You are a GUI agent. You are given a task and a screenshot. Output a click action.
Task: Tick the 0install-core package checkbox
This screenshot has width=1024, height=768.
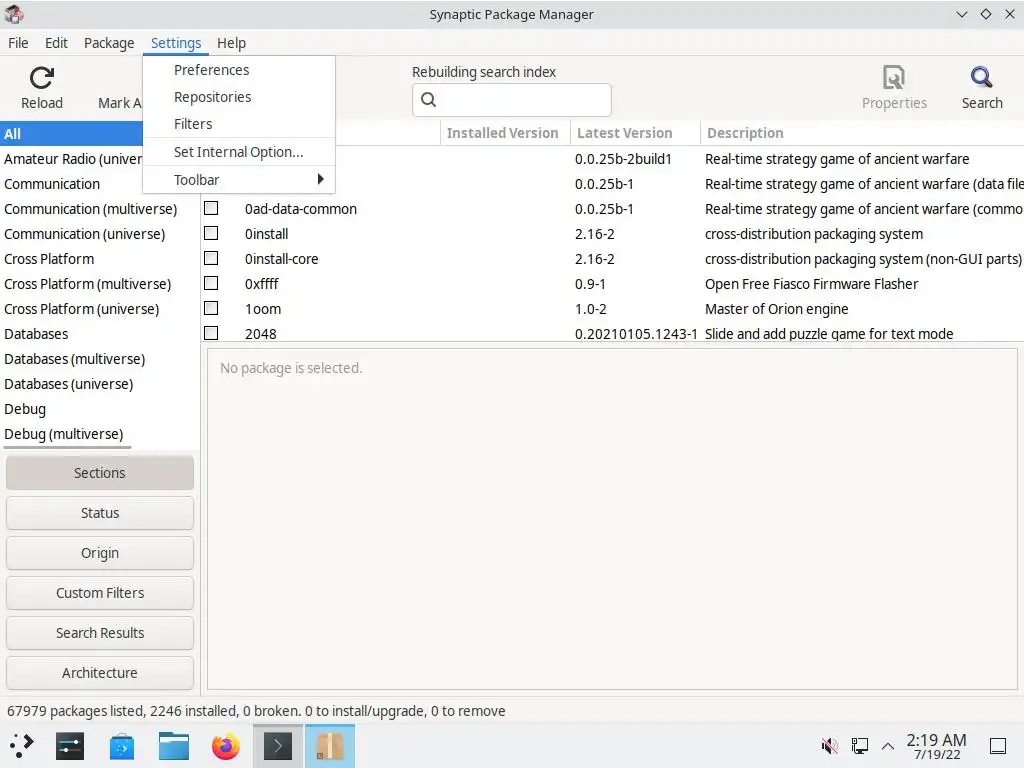pyautogui.click(x=211, y=258)
